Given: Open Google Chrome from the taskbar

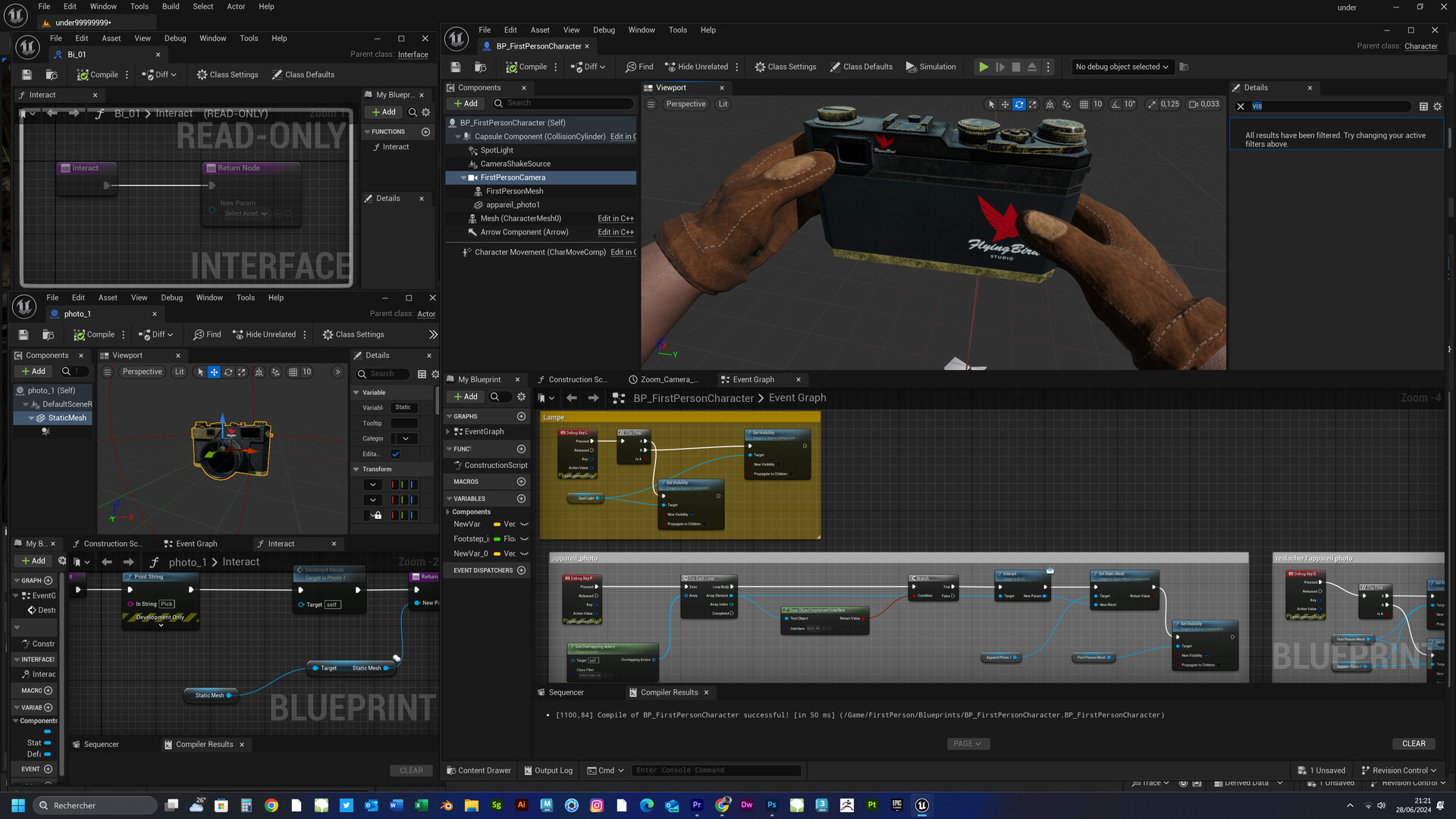Looking at the screenshot, I should [271, 805].
